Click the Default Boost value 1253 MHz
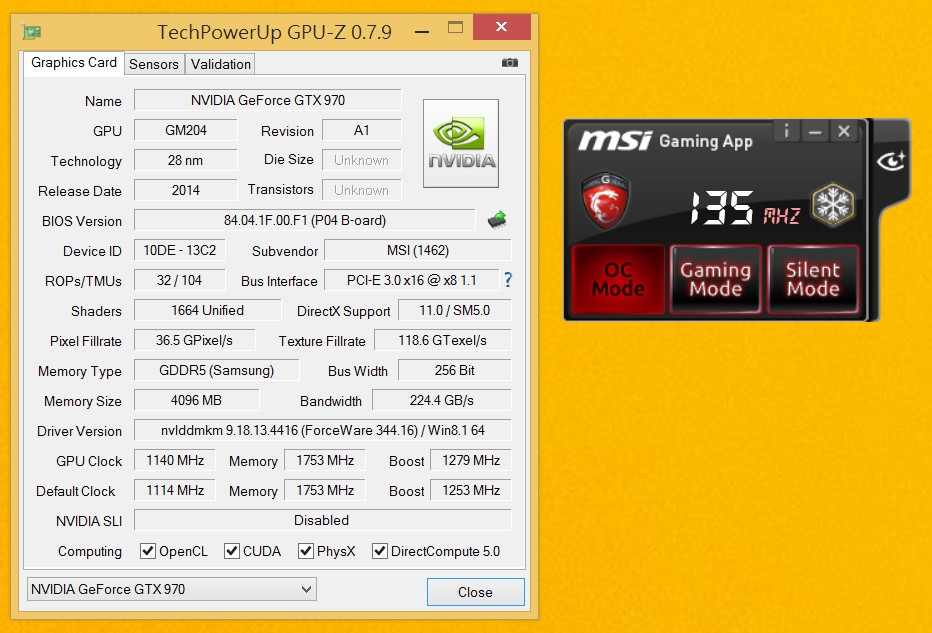Viewport: 932px width, 633px height. [471, 490]
